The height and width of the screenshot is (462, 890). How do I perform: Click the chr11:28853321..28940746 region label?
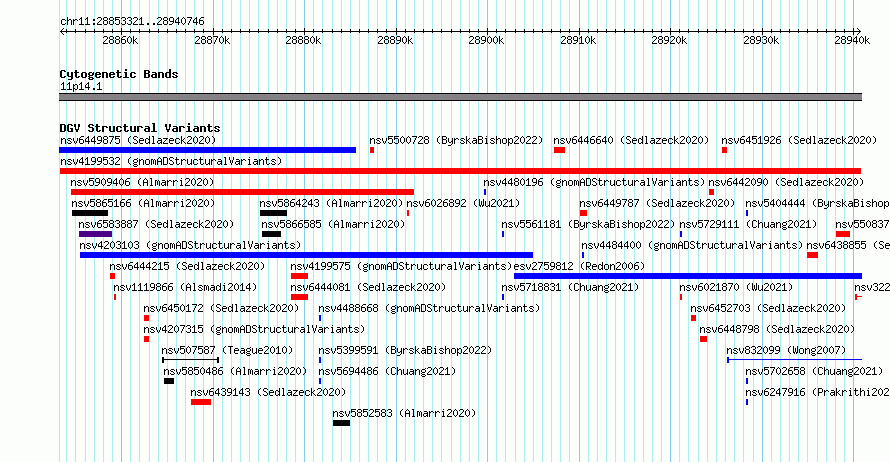[x=132, y=22]
